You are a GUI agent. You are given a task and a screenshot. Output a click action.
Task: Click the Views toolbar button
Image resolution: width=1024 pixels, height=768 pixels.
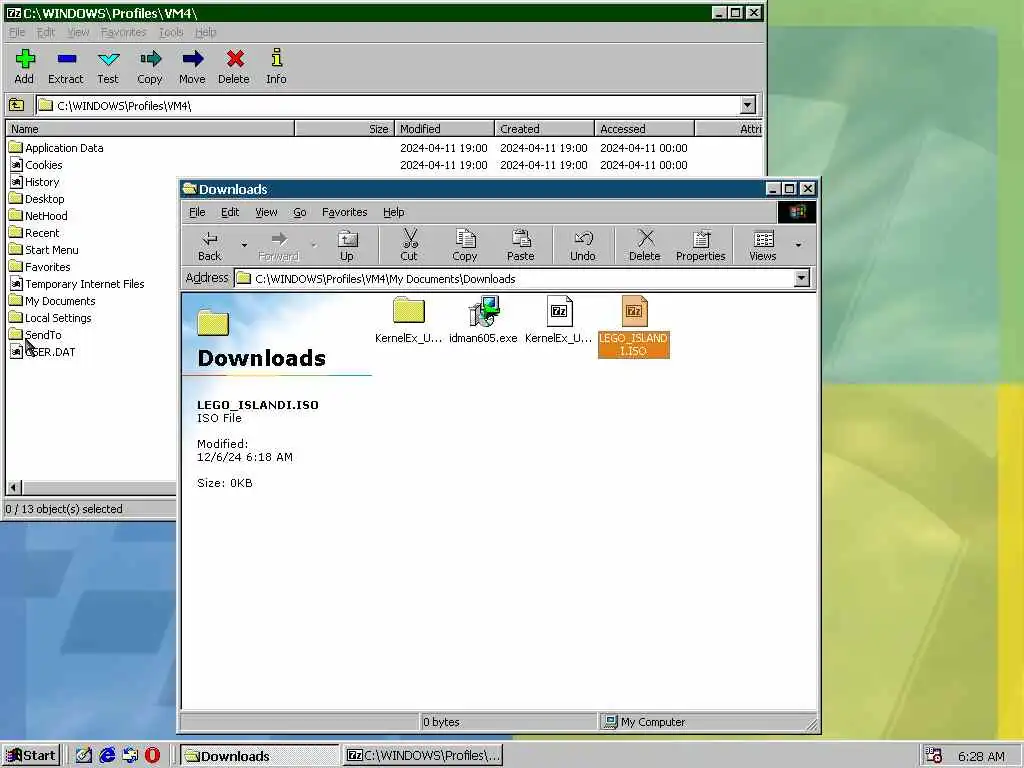763,246
